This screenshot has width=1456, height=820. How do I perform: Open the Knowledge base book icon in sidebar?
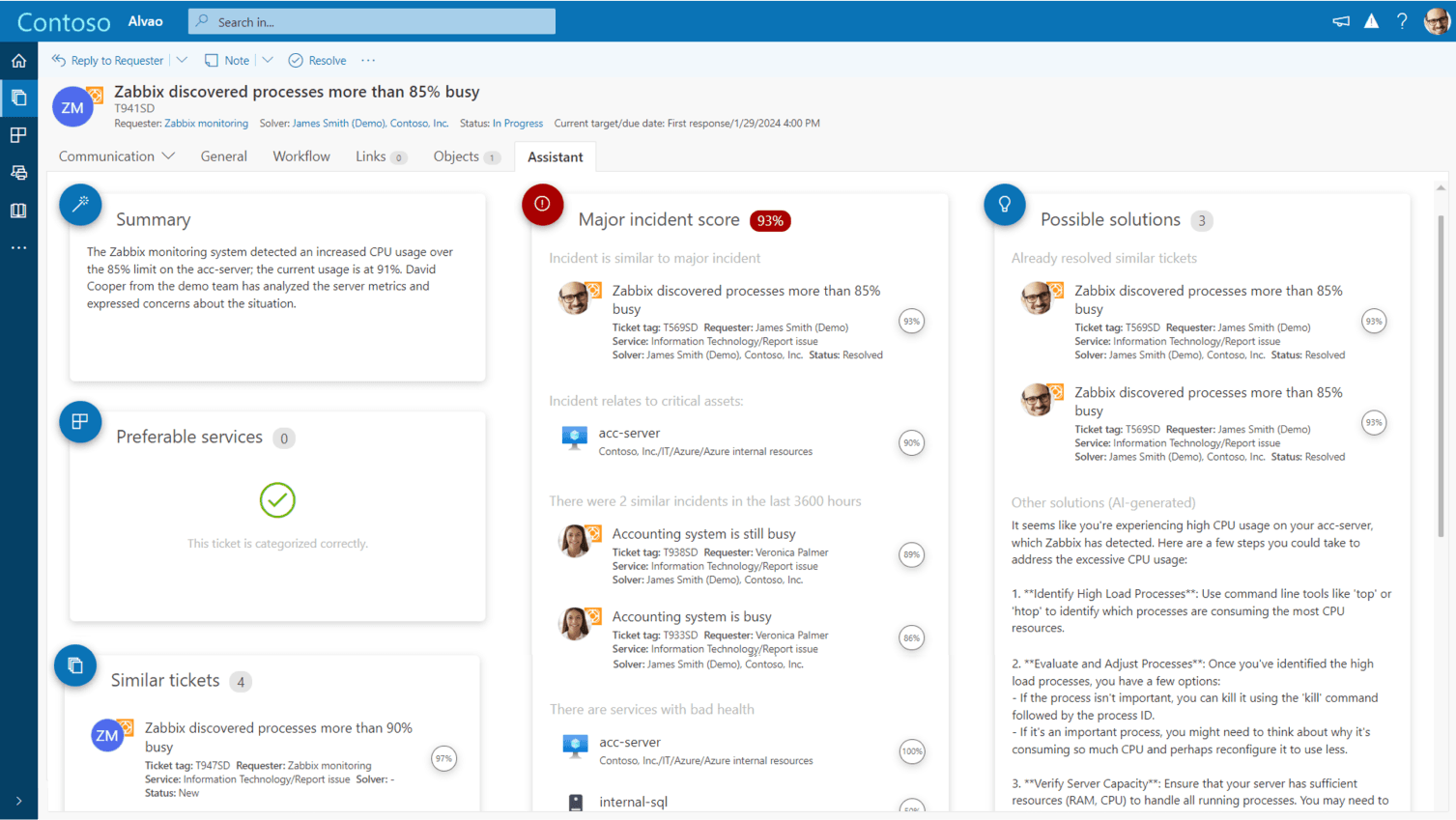coord(18,211)
